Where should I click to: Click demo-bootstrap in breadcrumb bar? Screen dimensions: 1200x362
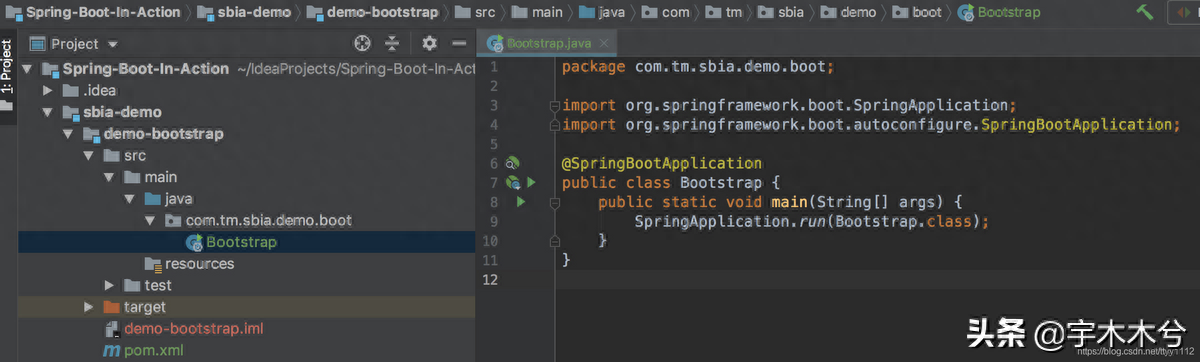click(372, 12)
